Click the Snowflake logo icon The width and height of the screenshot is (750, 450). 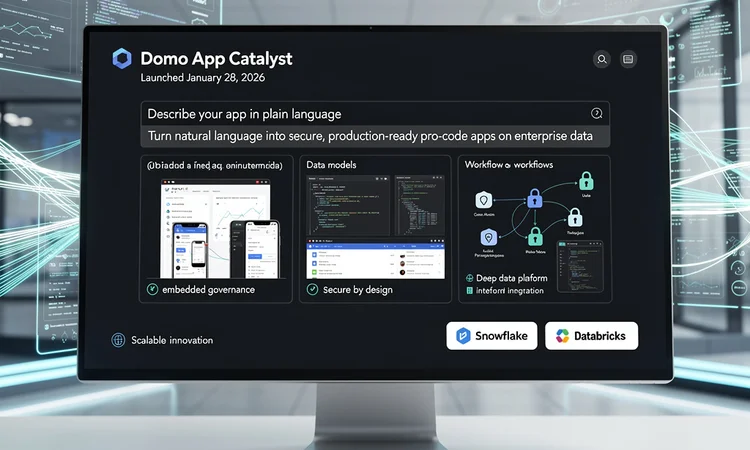(463, 336)
